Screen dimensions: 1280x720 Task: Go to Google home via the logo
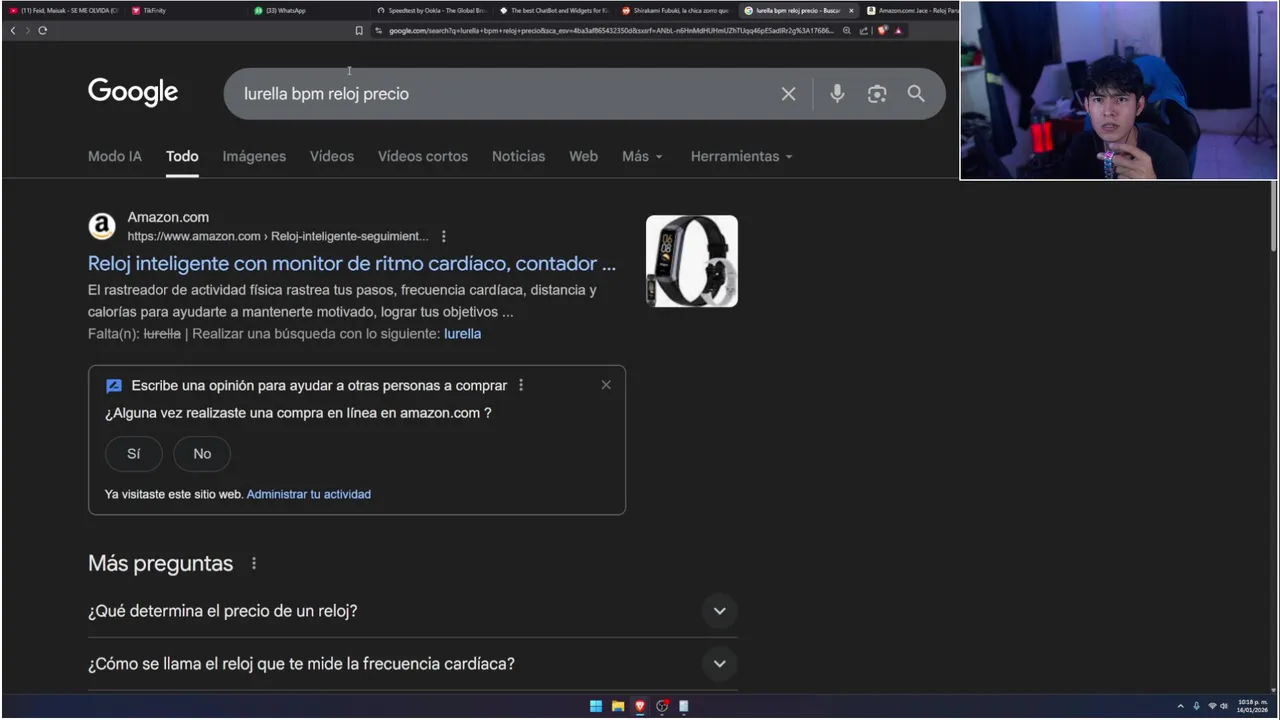coord(133,93)
